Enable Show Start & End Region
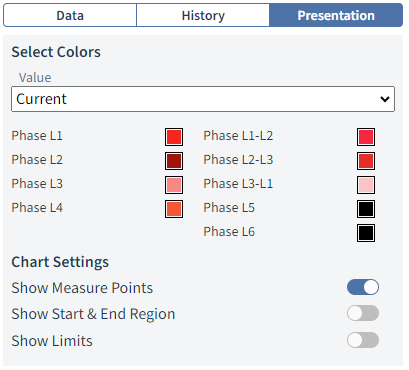This screenshot has height=370, width=409. pos(363,313)
